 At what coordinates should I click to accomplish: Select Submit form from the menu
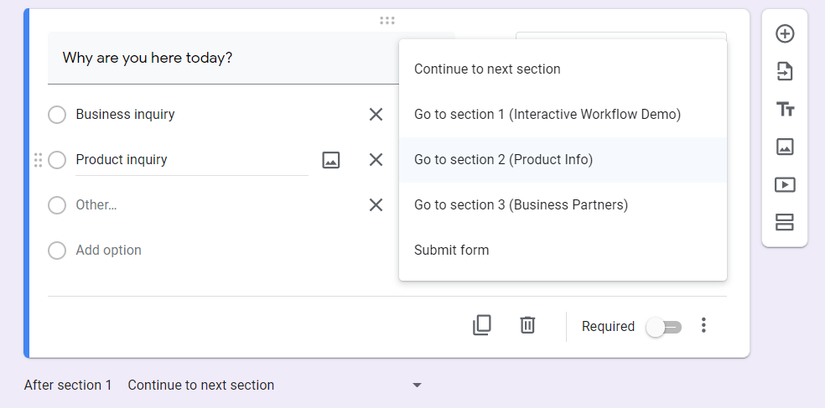click(451, 250)
